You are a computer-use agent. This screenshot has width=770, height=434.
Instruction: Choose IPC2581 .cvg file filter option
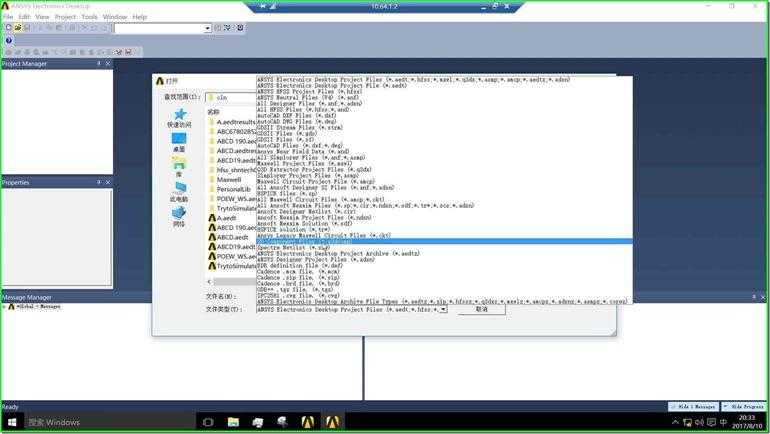point(298,296)
